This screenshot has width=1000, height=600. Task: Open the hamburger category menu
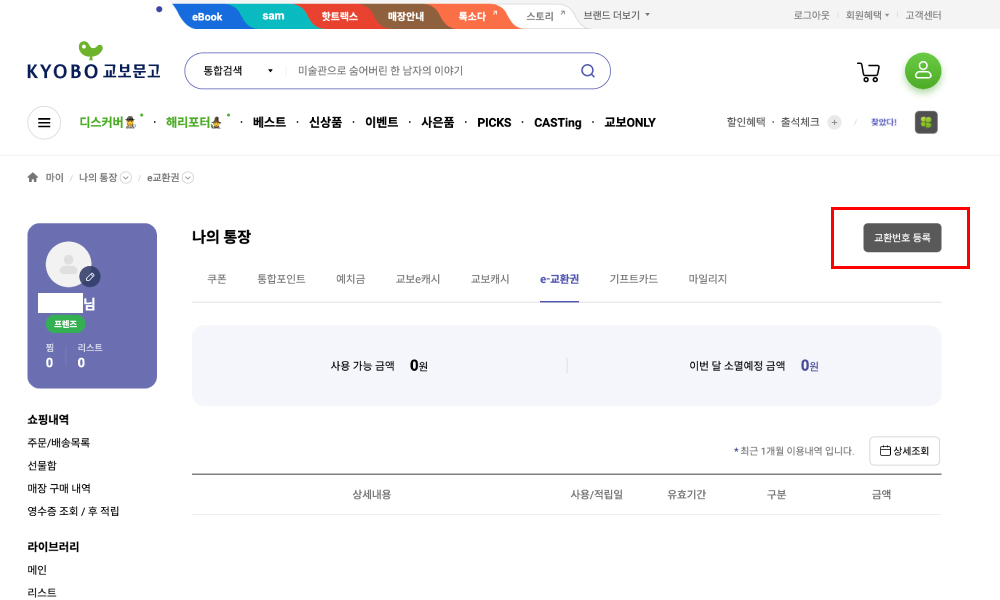click(44, 122)
